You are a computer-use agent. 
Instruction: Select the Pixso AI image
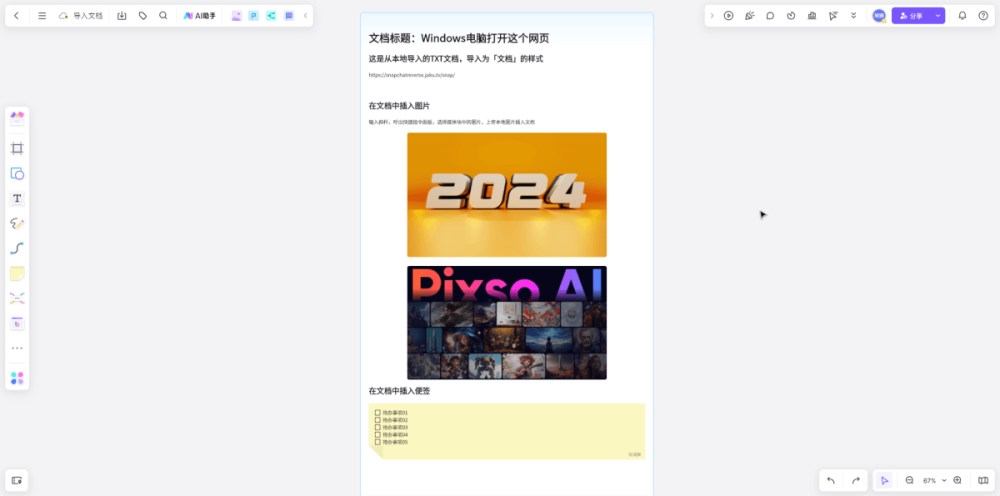(x=507, y=323)
